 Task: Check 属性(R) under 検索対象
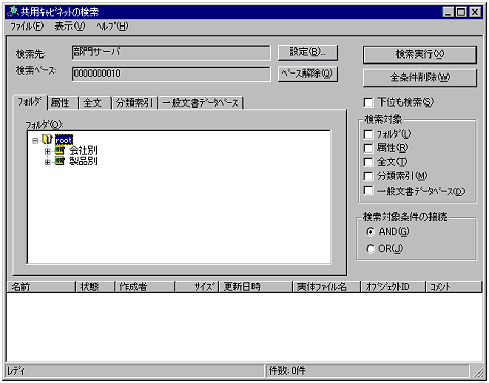pos(368,148)
